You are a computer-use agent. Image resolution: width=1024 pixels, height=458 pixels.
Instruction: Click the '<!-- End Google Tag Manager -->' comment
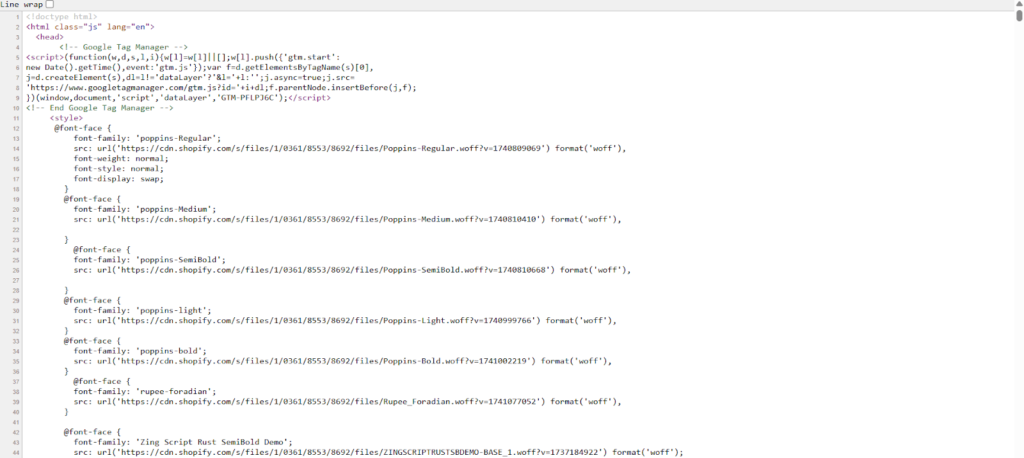point(99,108)
